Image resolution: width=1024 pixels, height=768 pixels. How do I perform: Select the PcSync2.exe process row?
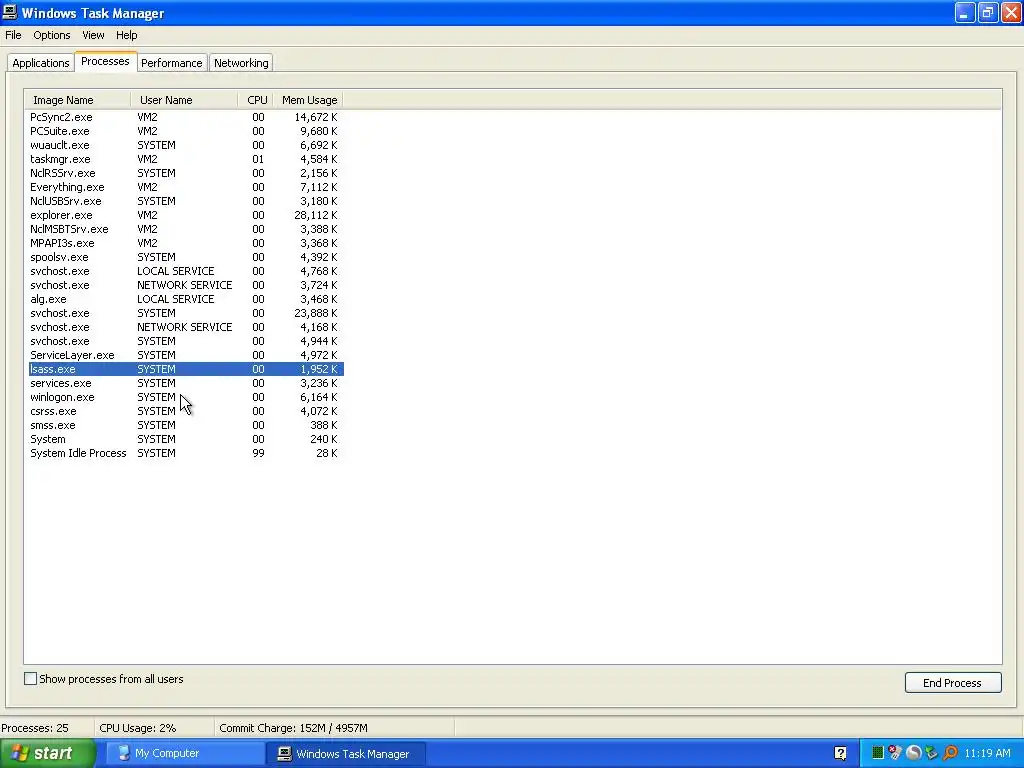[186, 117]
